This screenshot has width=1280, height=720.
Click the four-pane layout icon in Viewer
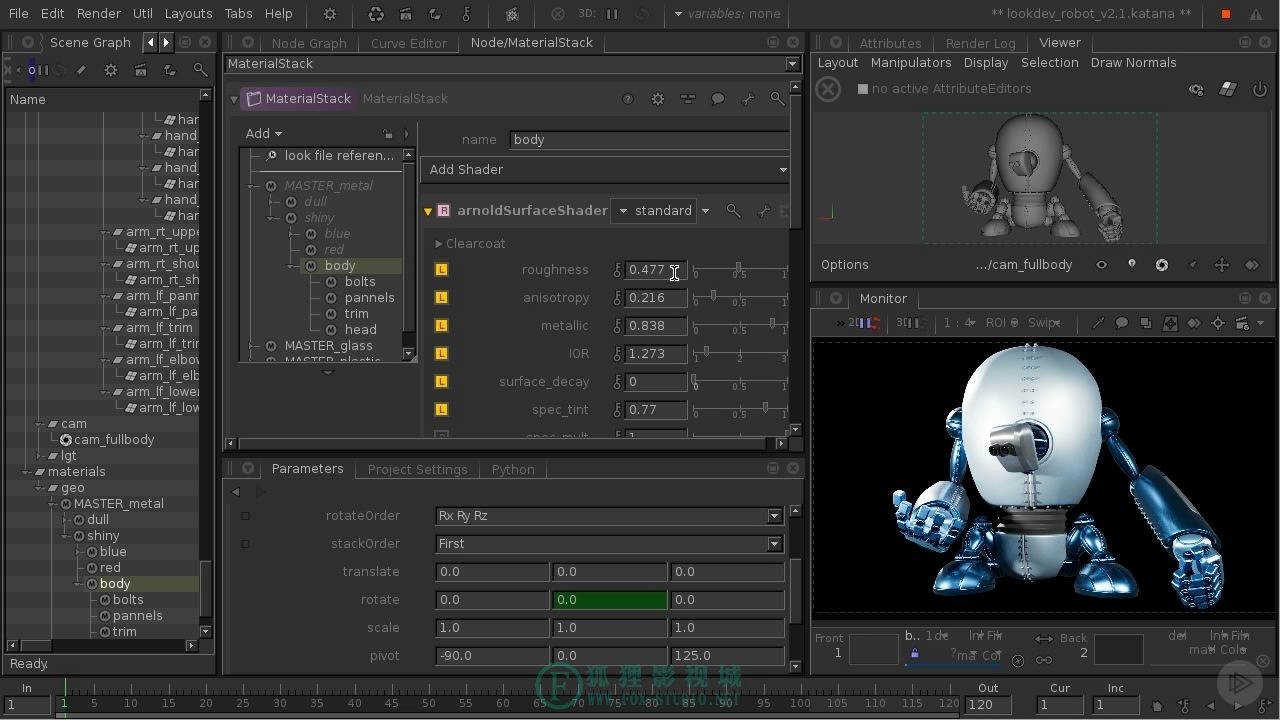coord(1228,89)
